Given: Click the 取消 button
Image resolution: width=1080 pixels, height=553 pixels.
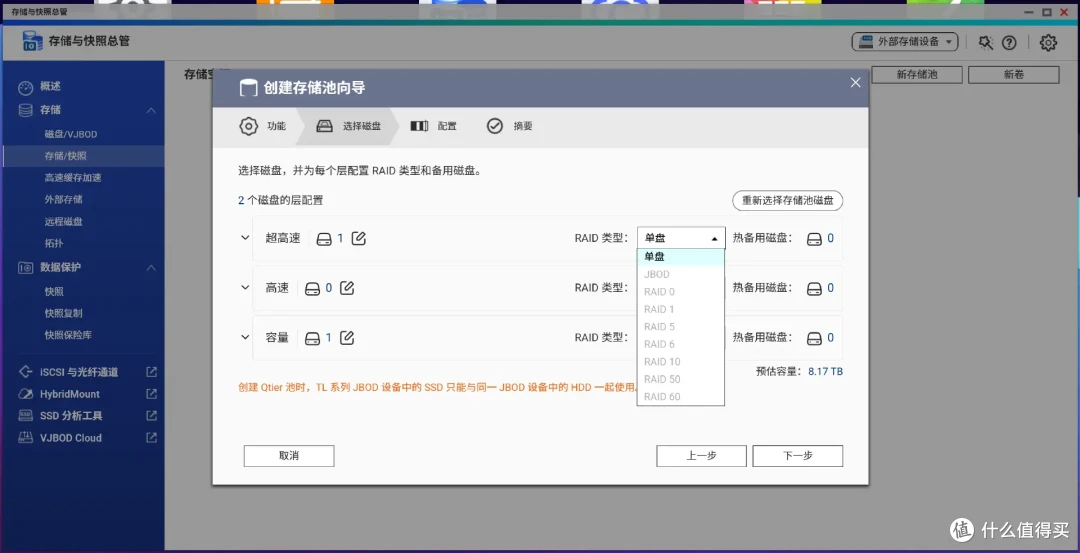Looking at the screenshot, I should coord(289,456).
